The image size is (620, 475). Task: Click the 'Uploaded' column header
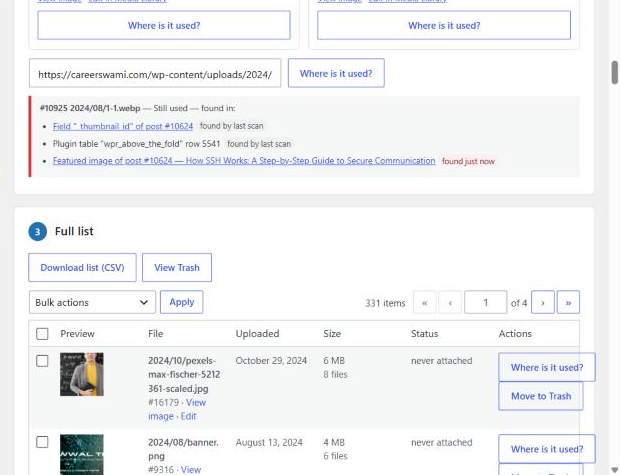(x=257, y=334)
